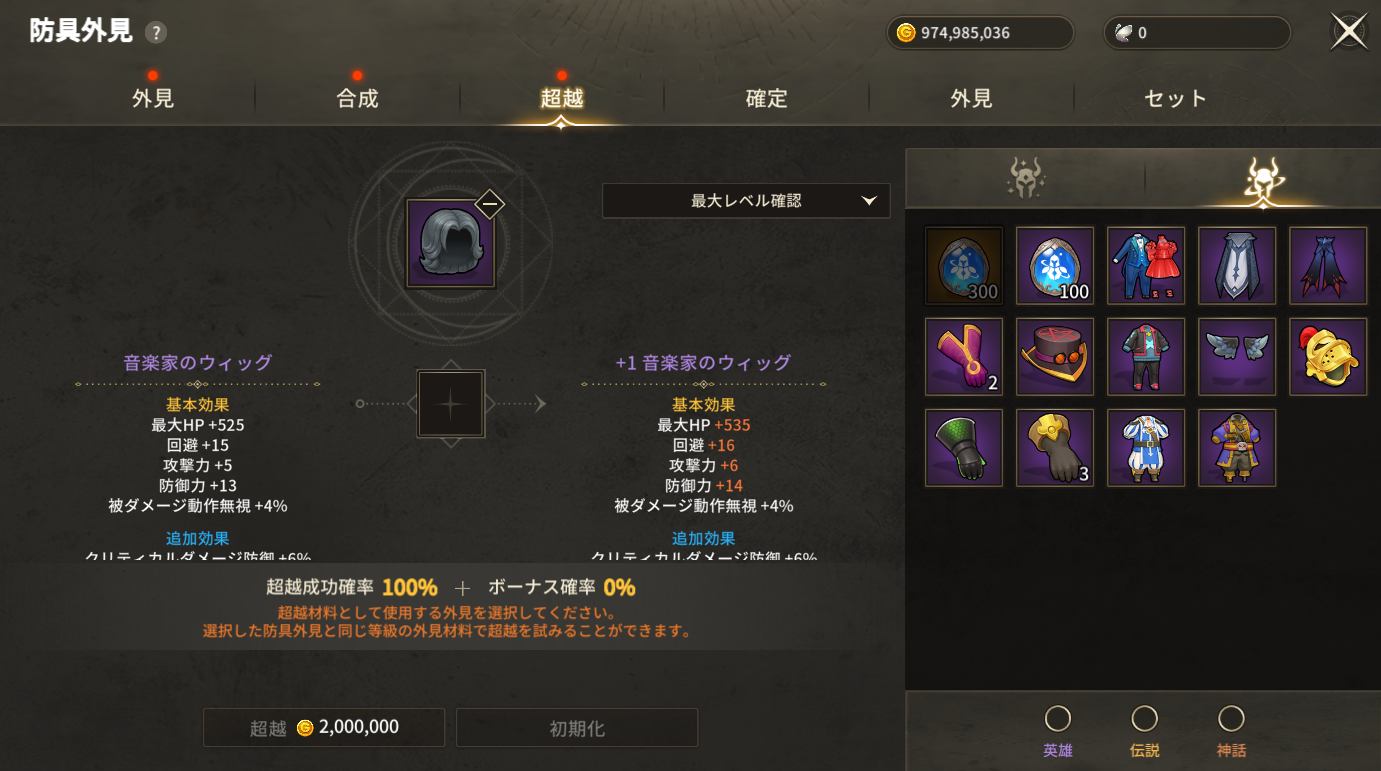1381x771 pixels.
Task: Expand the 最大レベル確認 dropdown
Action: click(x=746, y=200)
